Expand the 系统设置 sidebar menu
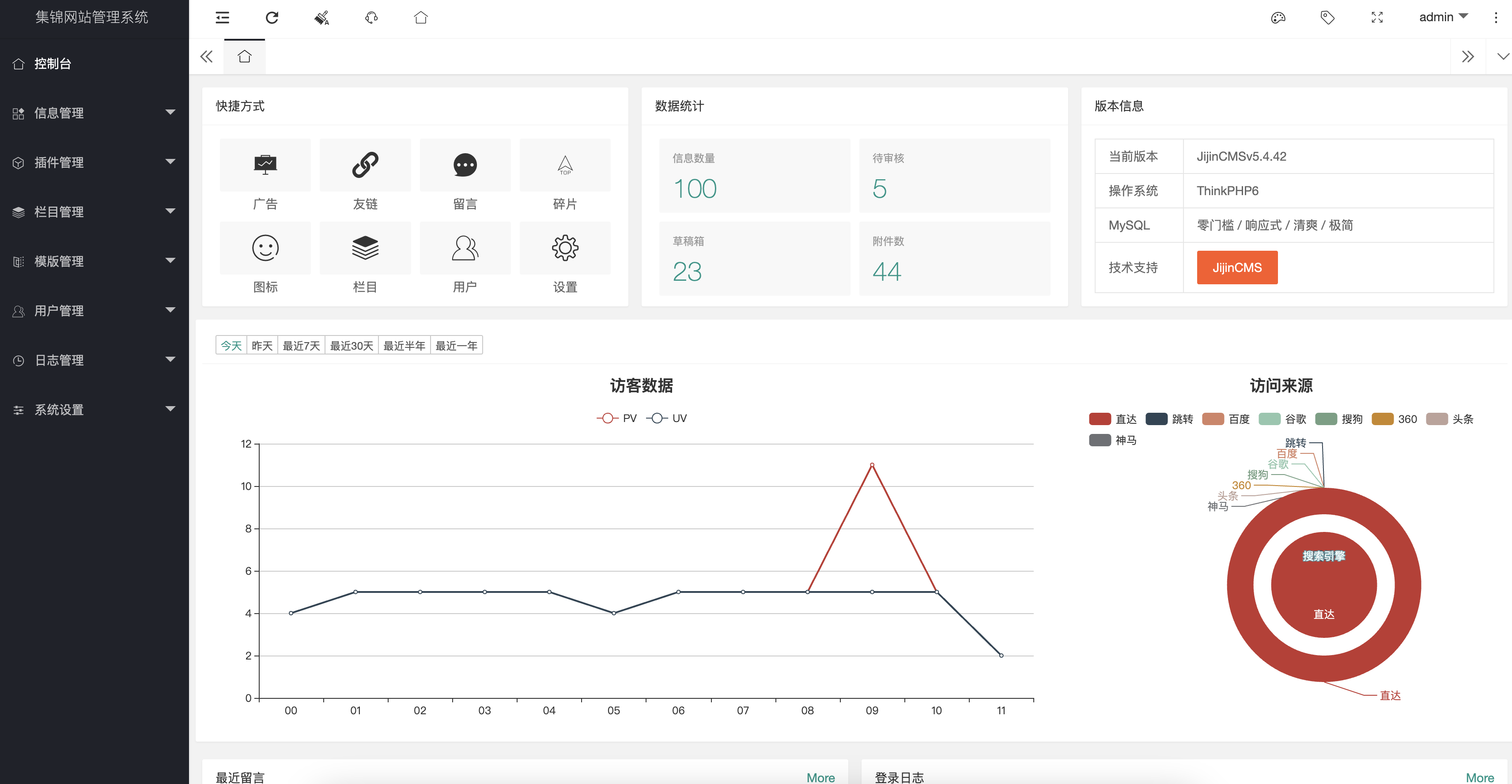The image size is (1512, 784). coord(94,410)
